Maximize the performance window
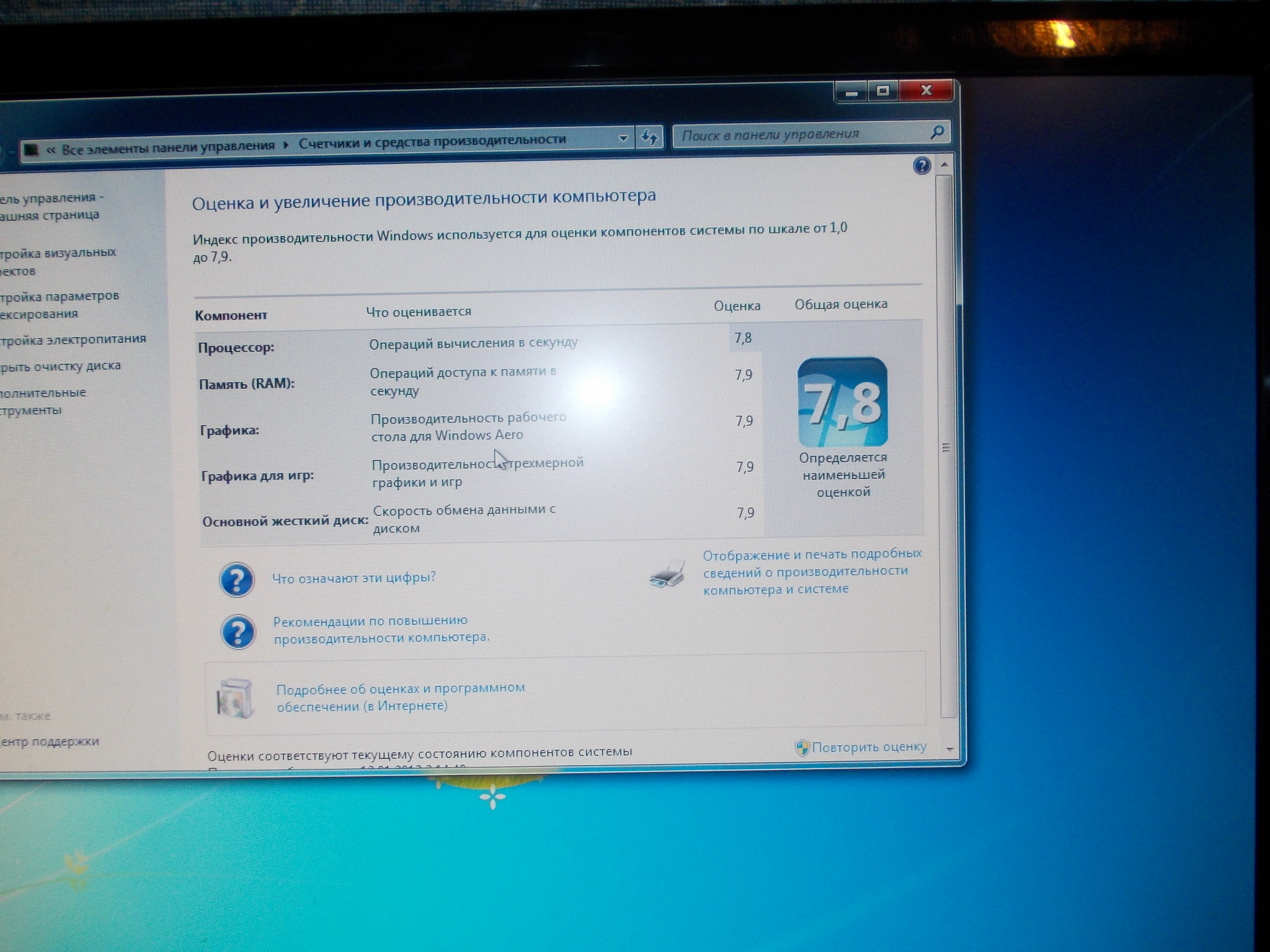The width and height of the screenshot is (1270, 952). (883, 91)
